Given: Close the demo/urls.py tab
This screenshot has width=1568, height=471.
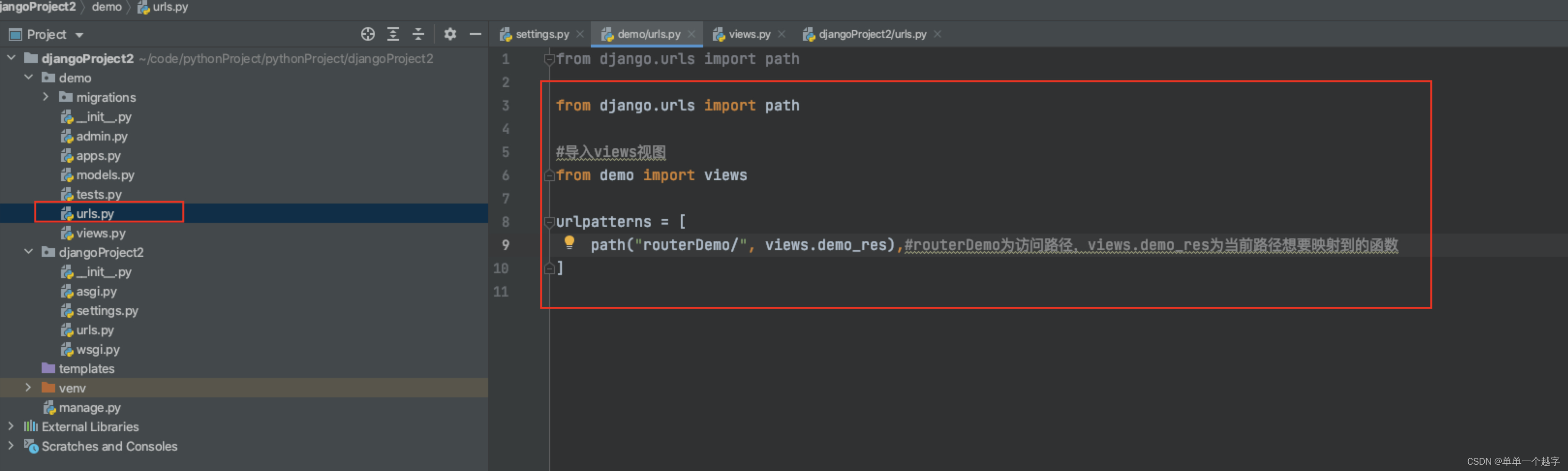Looking at the screenshot, I should point(692,34).
